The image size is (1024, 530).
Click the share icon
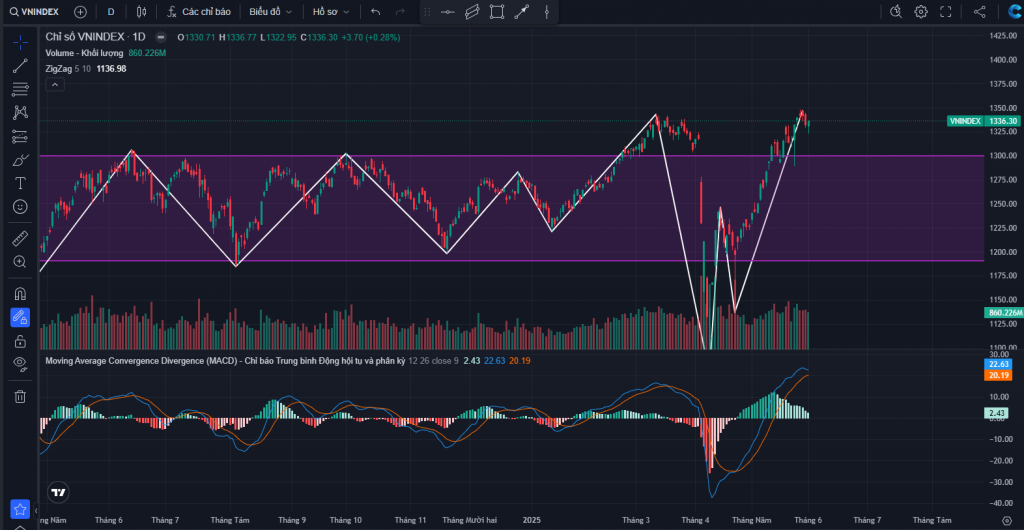(x=980, y=12)
